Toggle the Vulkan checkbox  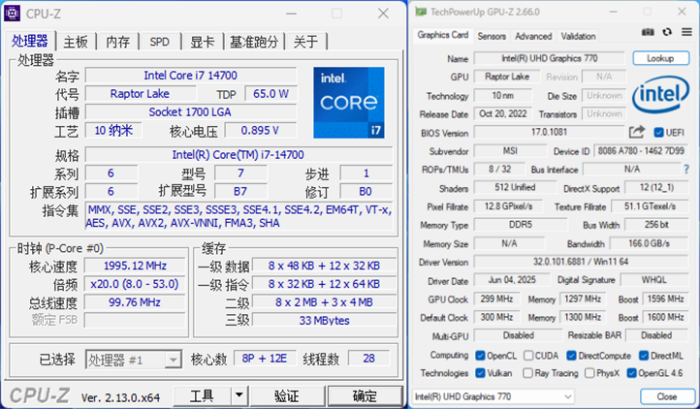pos(480,373)
